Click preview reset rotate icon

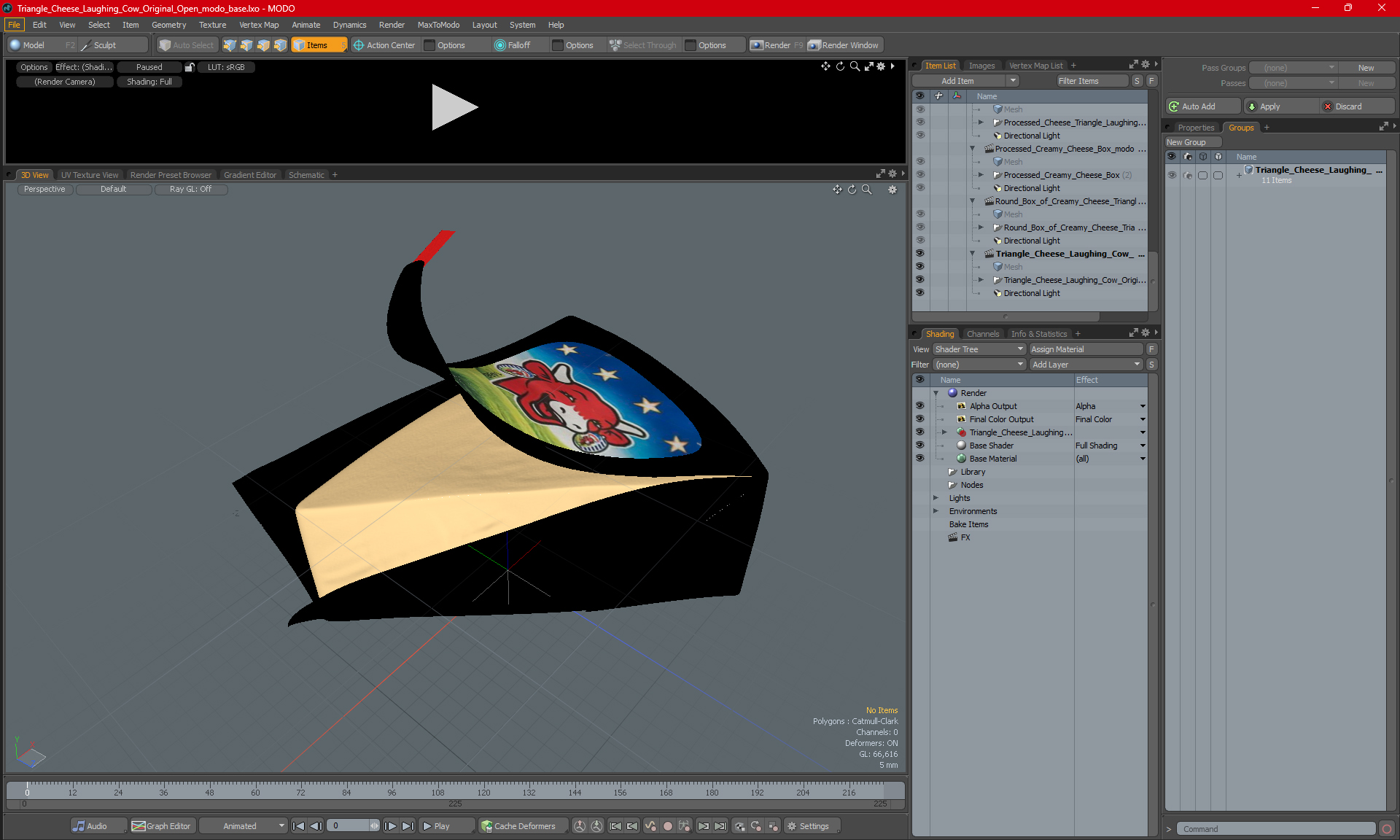click(x=840, y=66)
